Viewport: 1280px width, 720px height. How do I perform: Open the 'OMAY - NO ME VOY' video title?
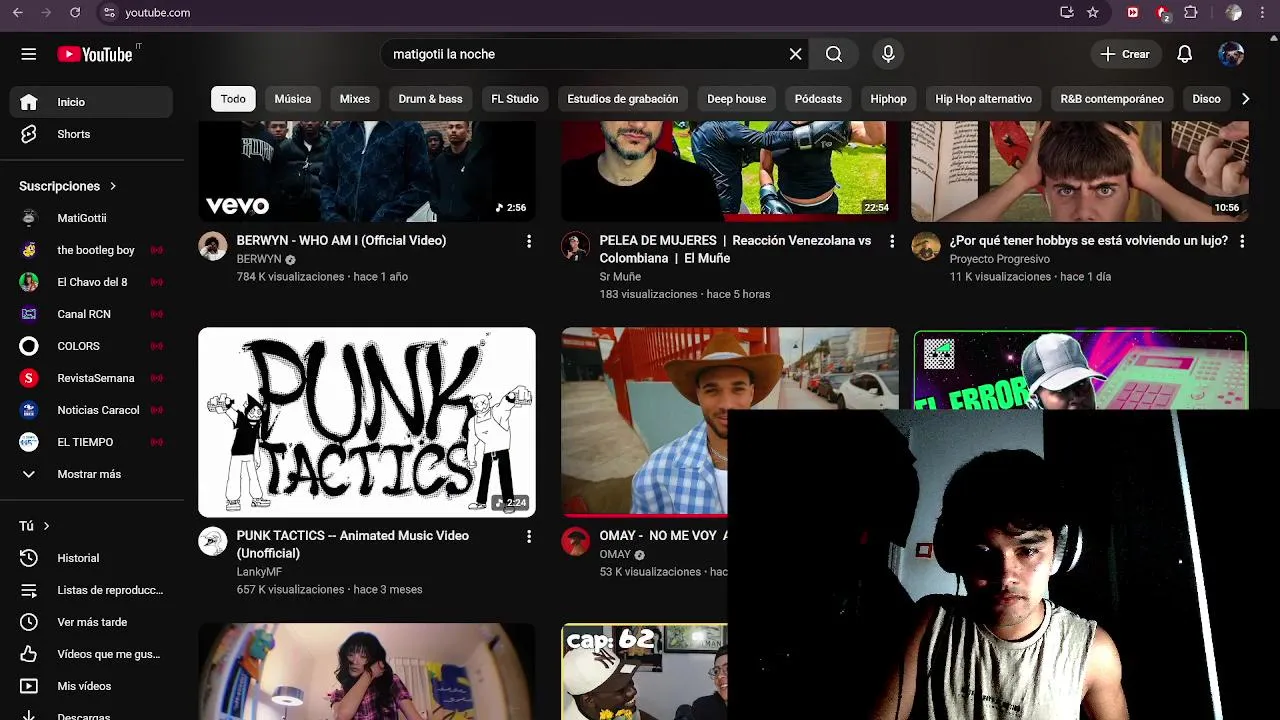coord(663,536)
